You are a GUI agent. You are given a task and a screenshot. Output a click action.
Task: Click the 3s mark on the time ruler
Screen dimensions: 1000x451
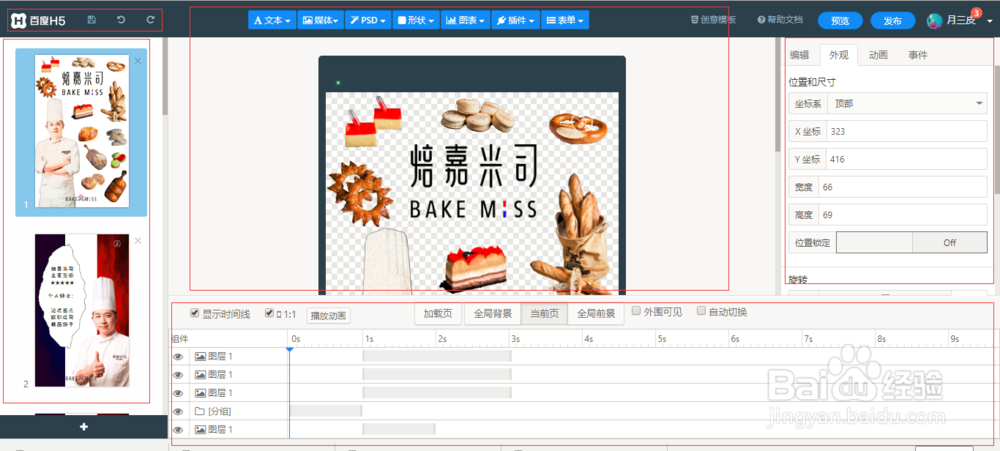click(x=513, y=339)
